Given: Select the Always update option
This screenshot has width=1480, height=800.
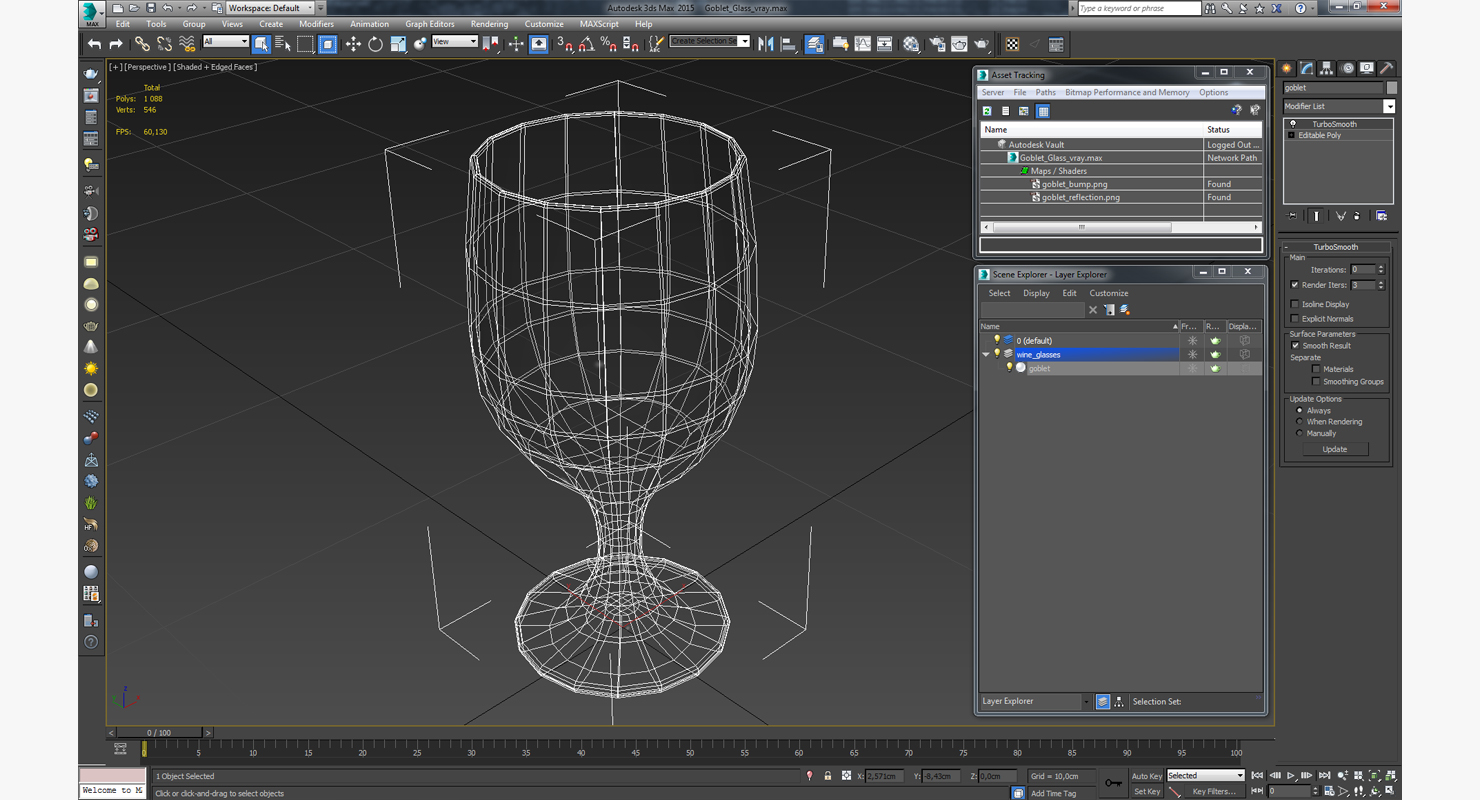Looking at the screenshot, I should (1300, 411).
